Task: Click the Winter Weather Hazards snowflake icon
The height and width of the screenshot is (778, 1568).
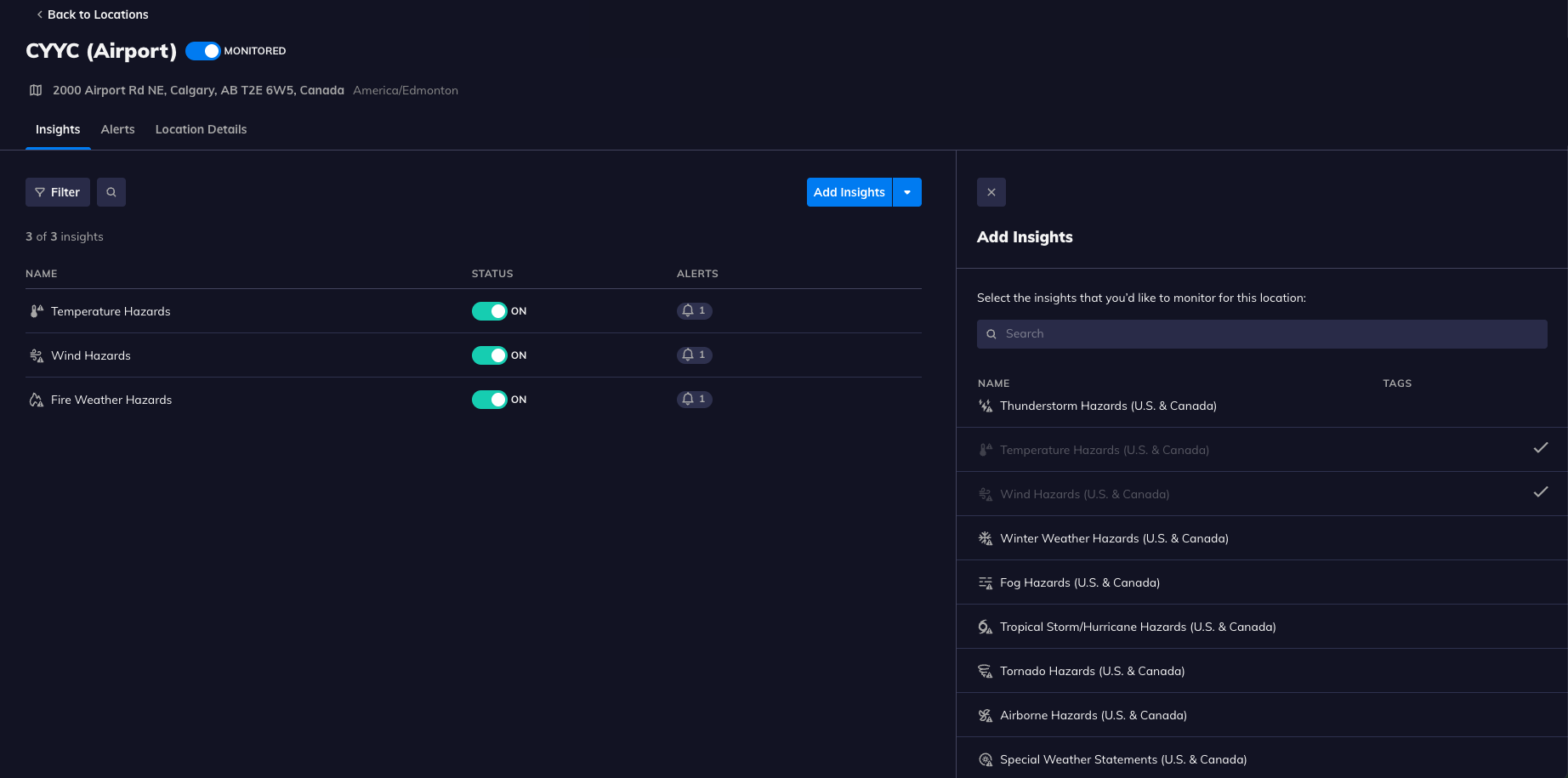Action: 986,539
